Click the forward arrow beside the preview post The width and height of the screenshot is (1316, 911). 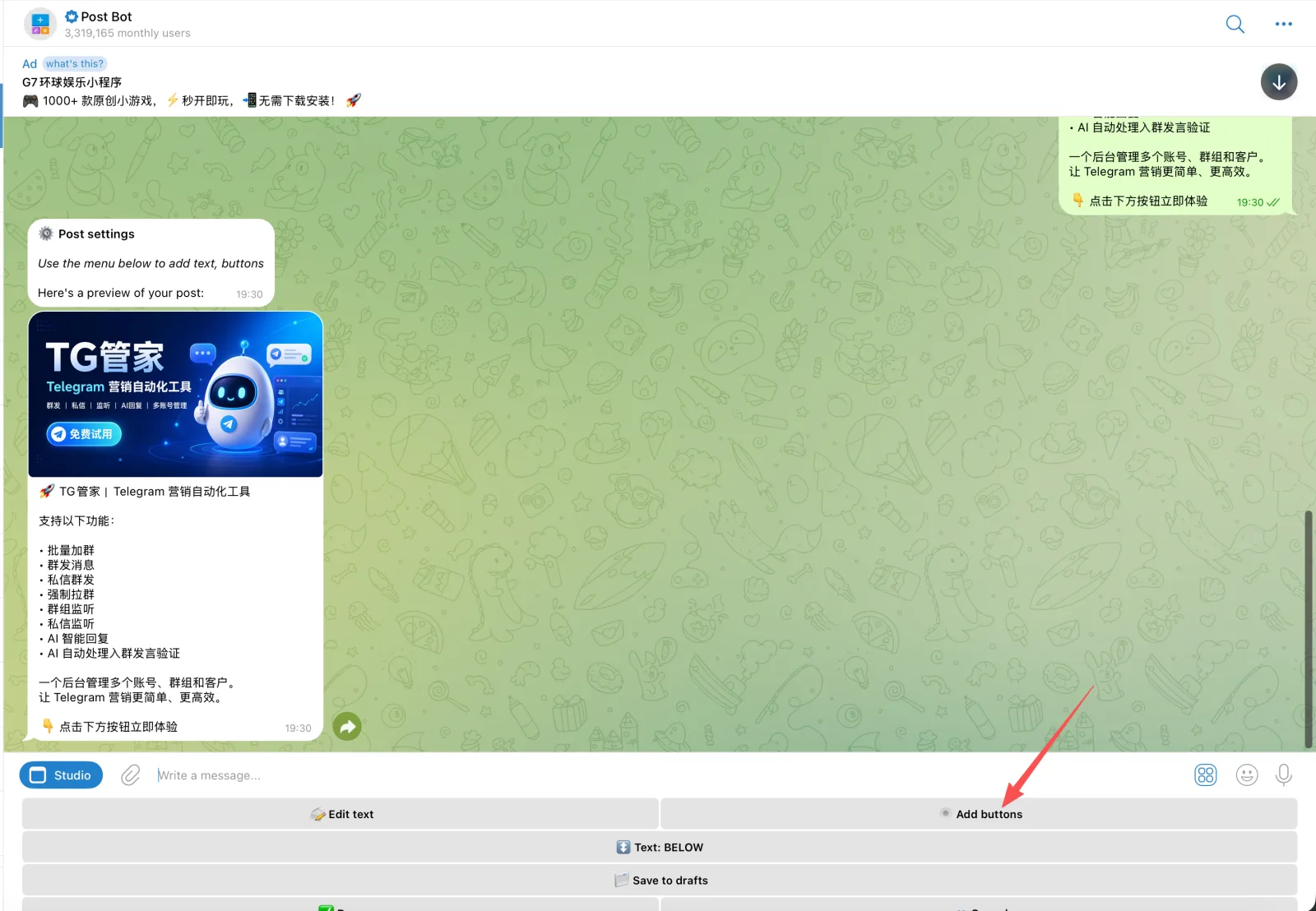click(x=347, y=726)
